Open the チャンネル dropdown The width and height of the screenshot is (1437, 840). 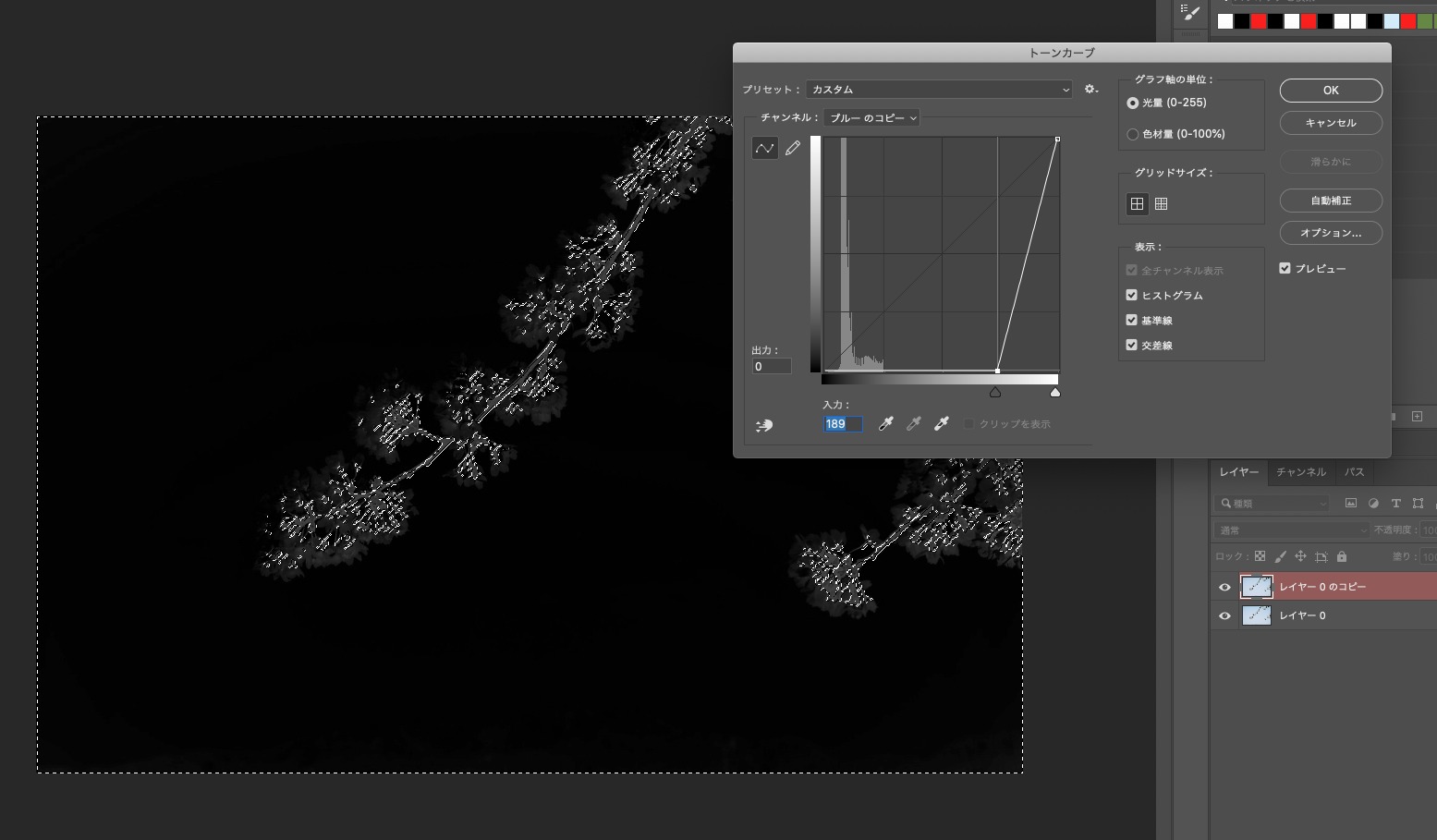point(871,118)
